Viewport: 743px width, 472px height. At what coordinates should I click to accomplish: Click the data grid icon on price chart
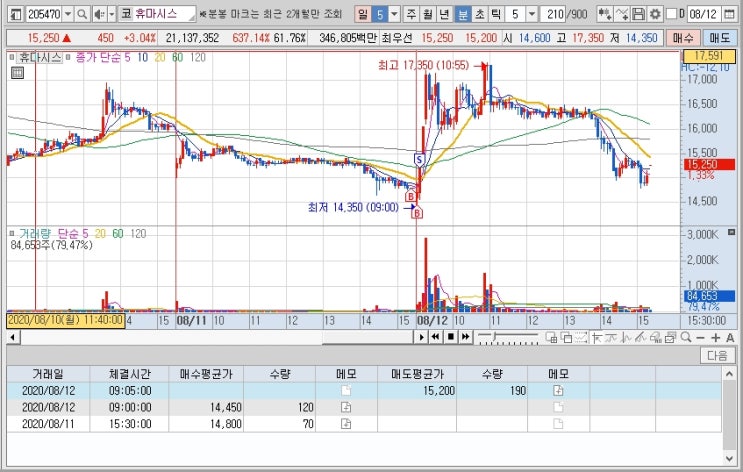tap(17, 73)
